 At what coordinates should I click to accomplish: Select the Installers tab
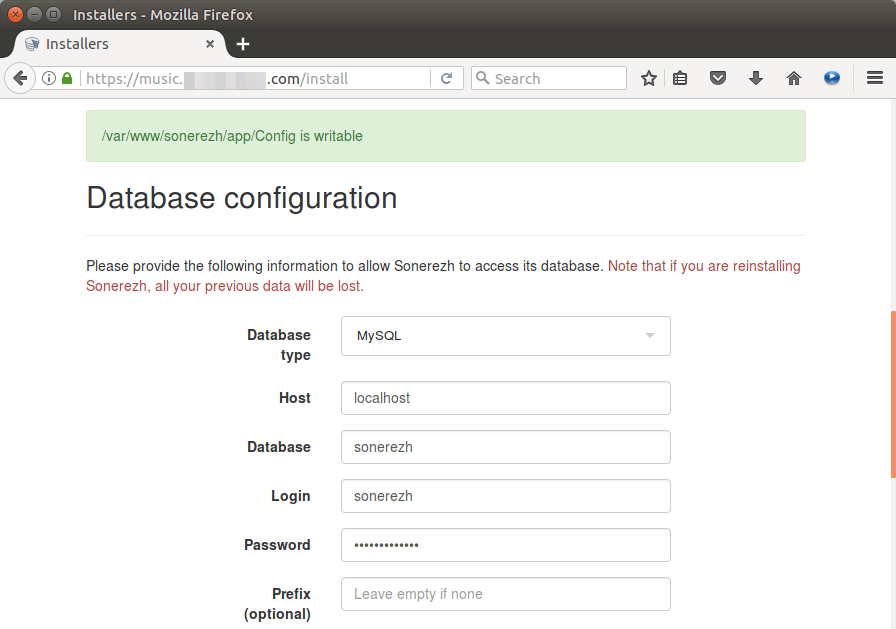110,44
